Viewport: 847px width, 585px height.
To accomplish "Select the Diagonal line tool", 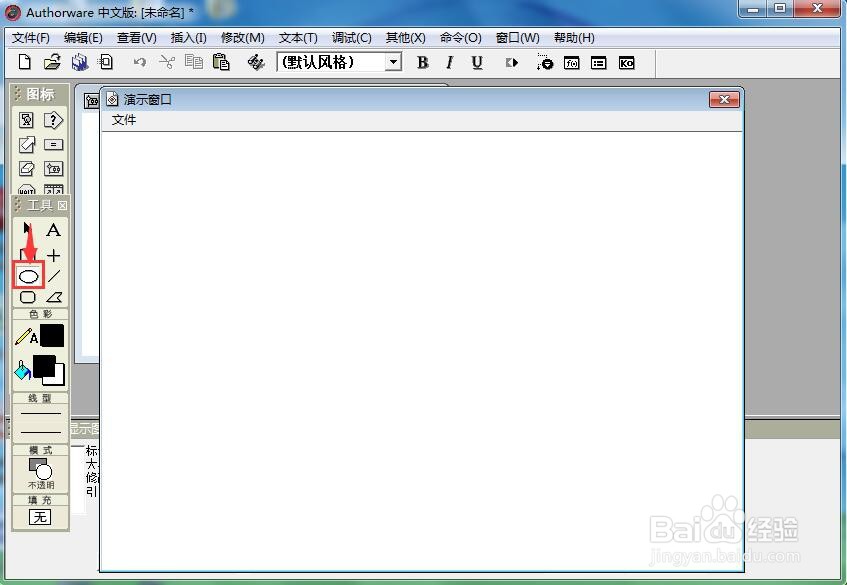I will point(53,277).
